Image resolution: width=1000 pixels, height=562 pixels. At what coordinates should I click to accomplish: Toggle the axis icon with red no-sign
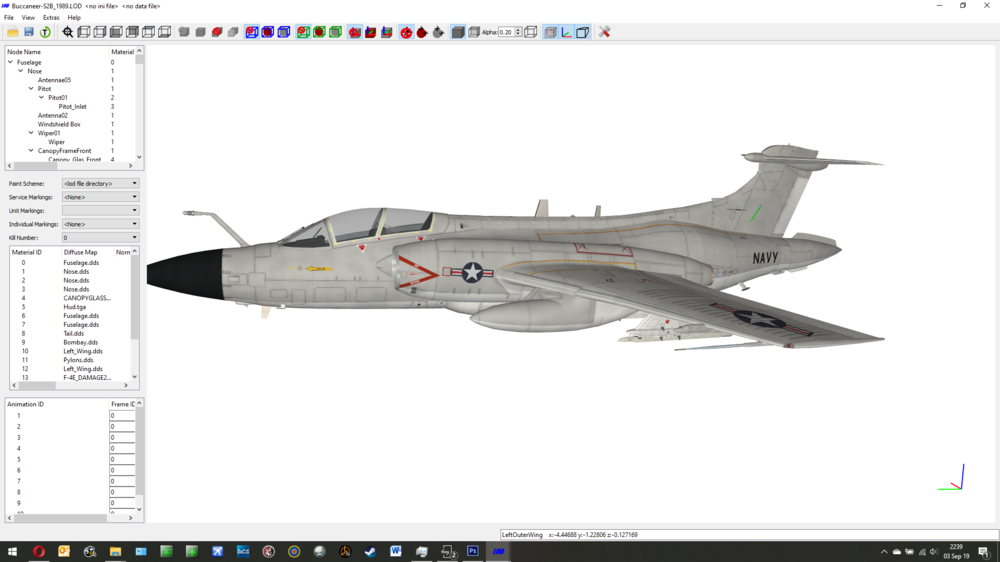pyautogui.click(x=355, y=32)
